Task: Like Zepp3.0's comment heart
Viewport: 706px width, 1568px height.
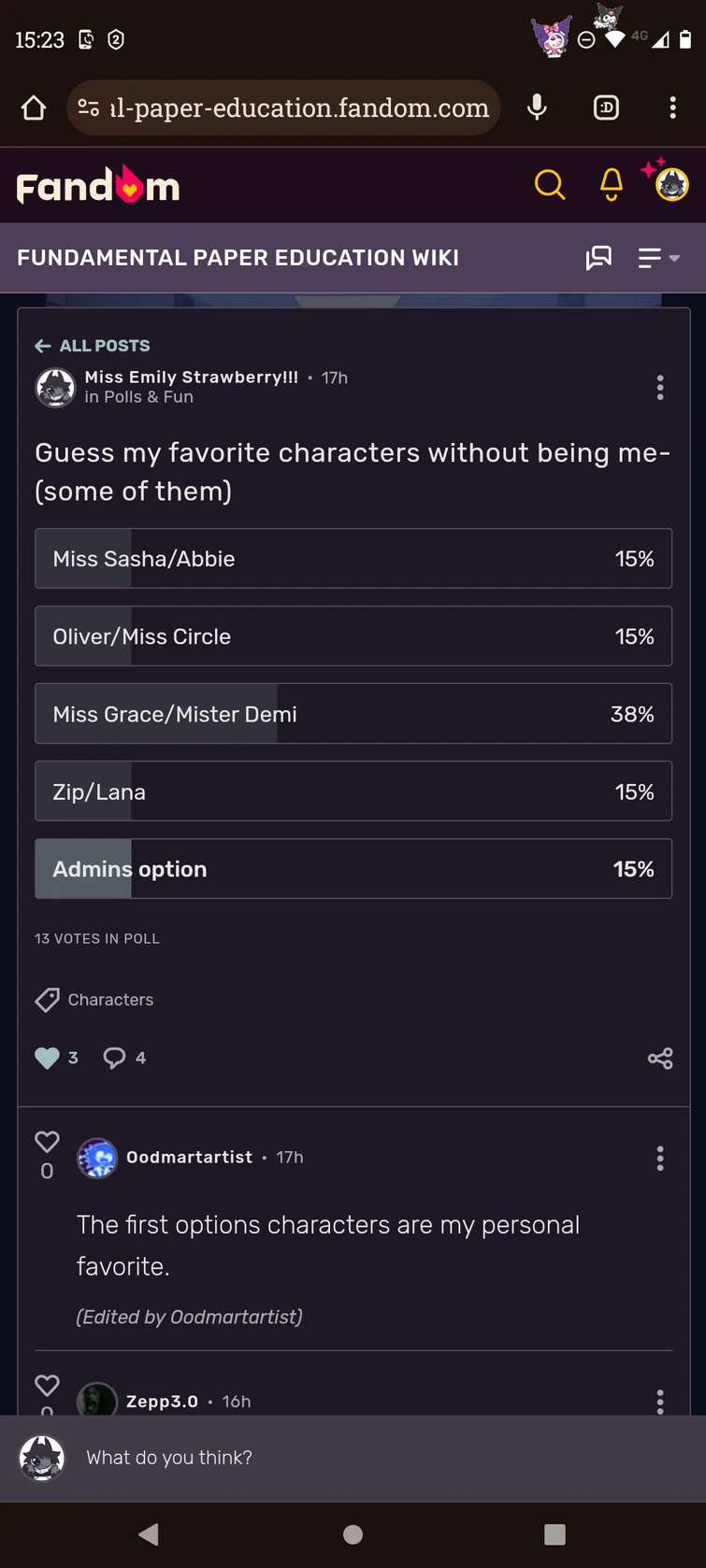Action: [47, 1386]
